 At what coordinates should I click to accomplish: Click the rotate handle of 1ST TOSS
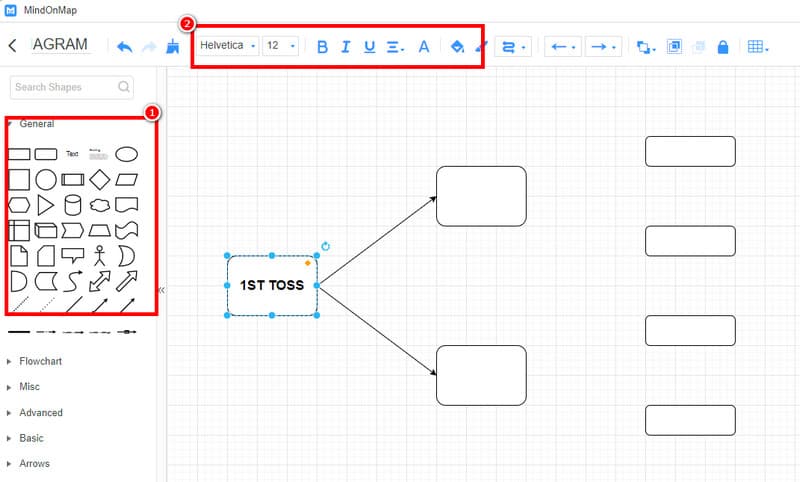pyautogui.click(x=326, y=246)
